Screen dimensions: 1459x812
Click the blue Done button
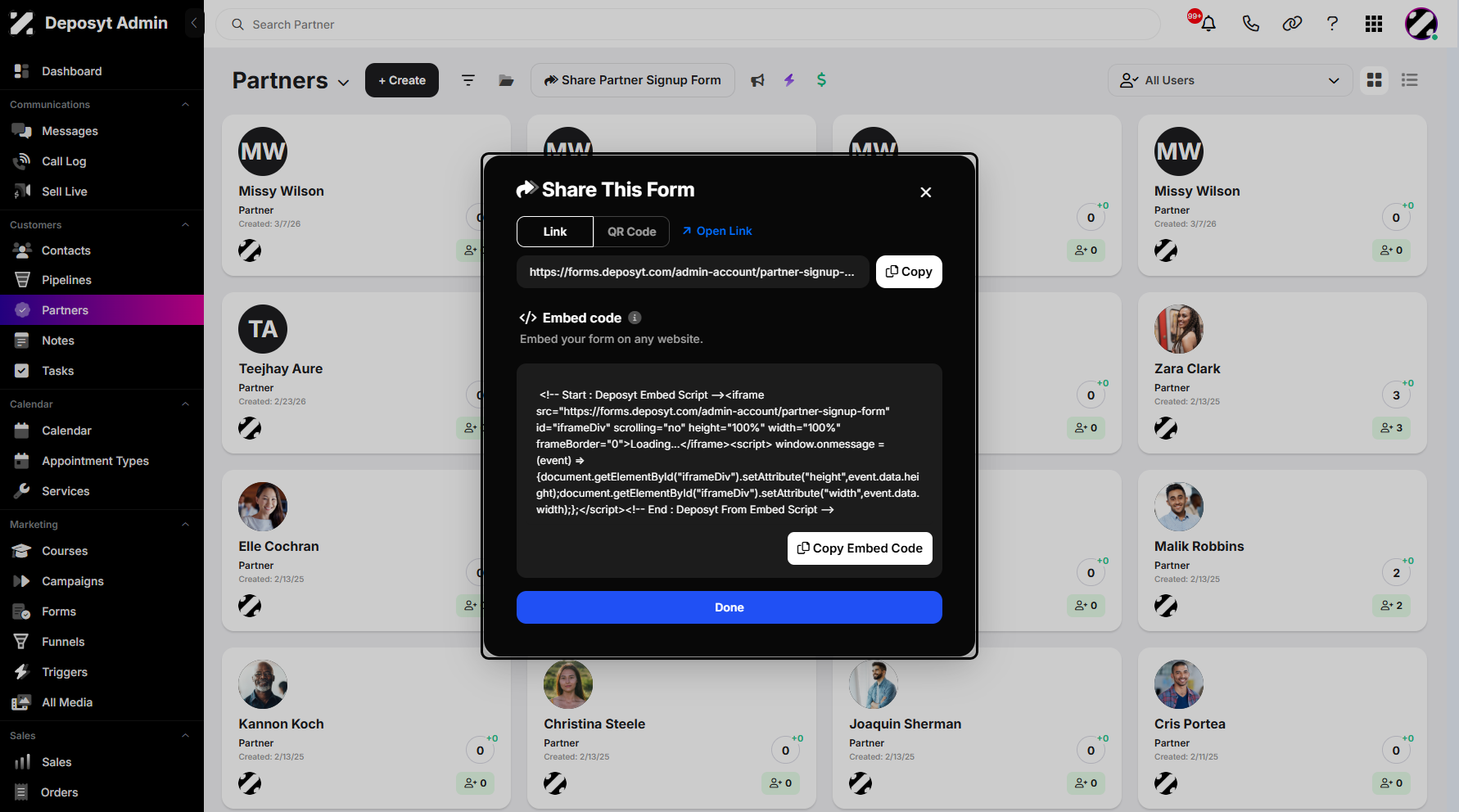pos(729,607)
